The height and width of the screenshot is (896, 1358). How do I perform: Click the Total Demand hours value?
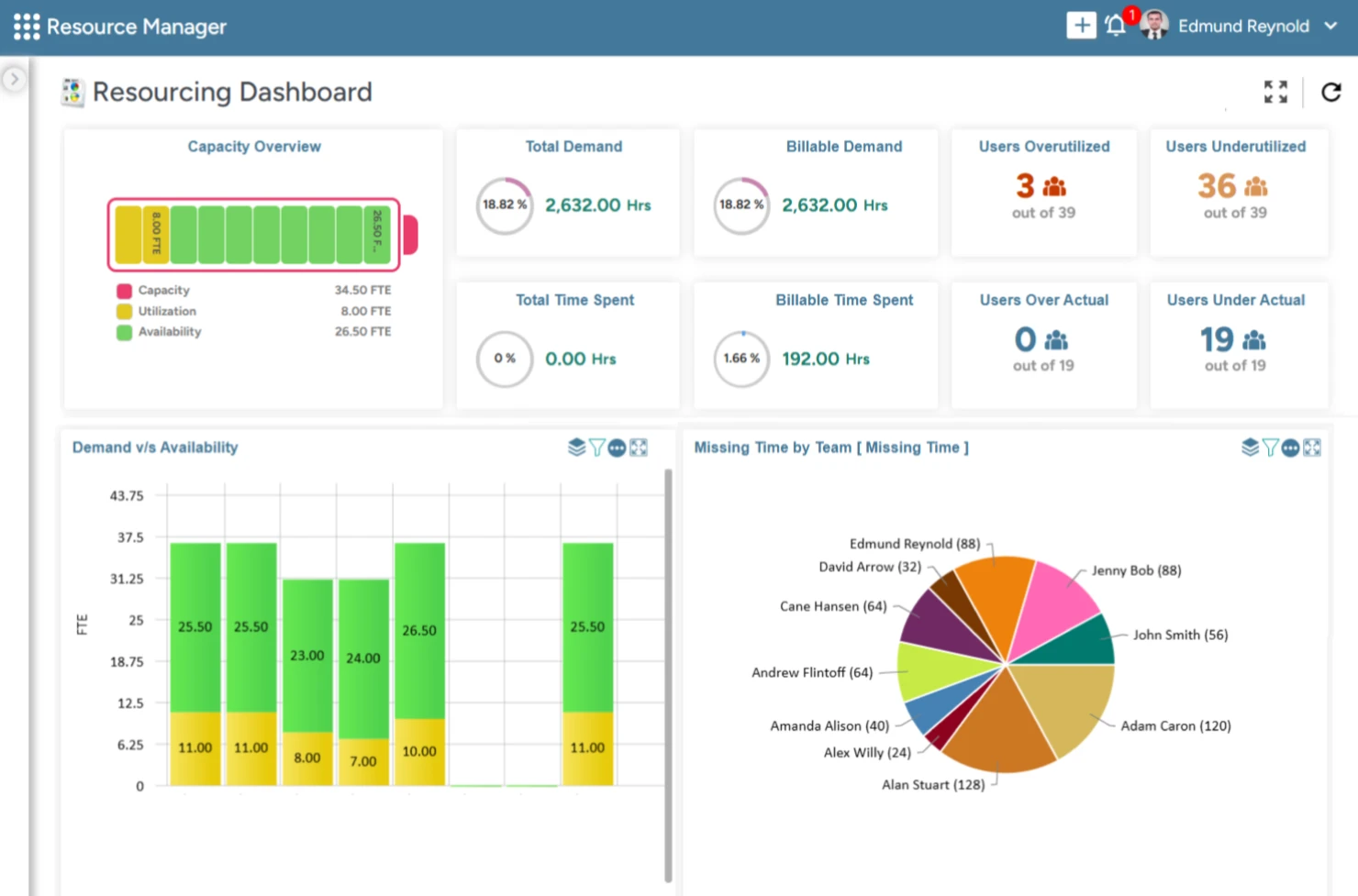pos(597,205)
